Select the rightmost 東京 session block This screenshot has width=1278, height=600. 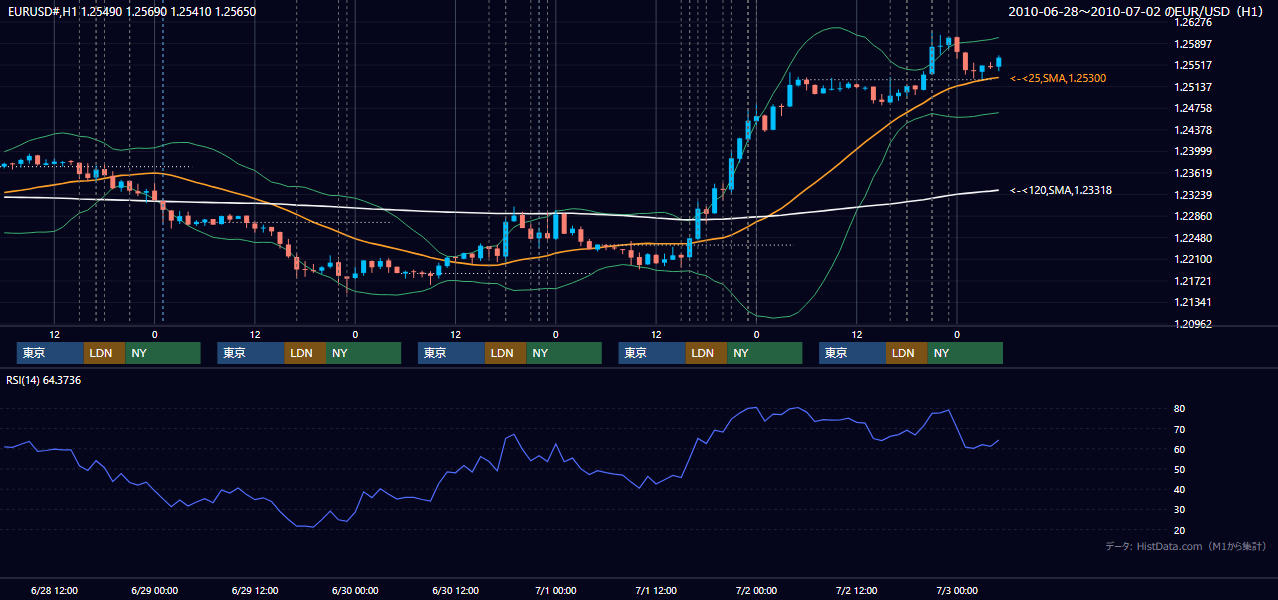[x=852, y=353]
